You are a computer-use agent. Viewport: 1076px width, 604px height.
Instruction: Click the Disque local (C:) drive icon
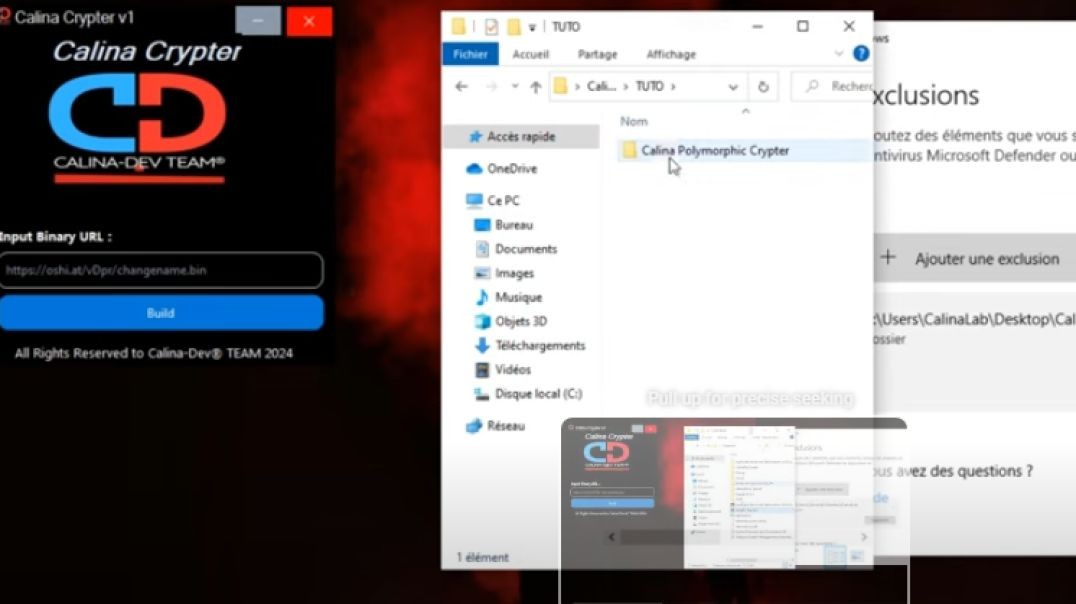click(482, 395)
